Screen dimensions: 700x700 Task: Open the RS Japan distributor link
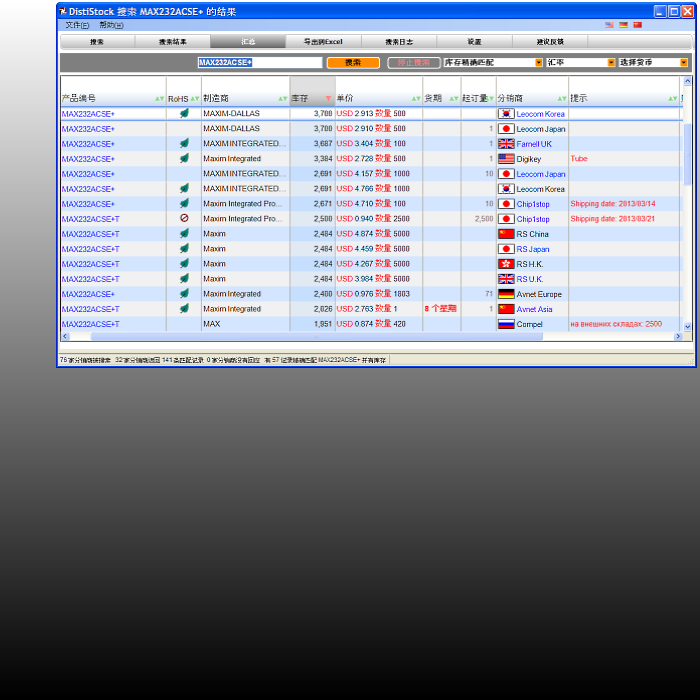[533, 249]
